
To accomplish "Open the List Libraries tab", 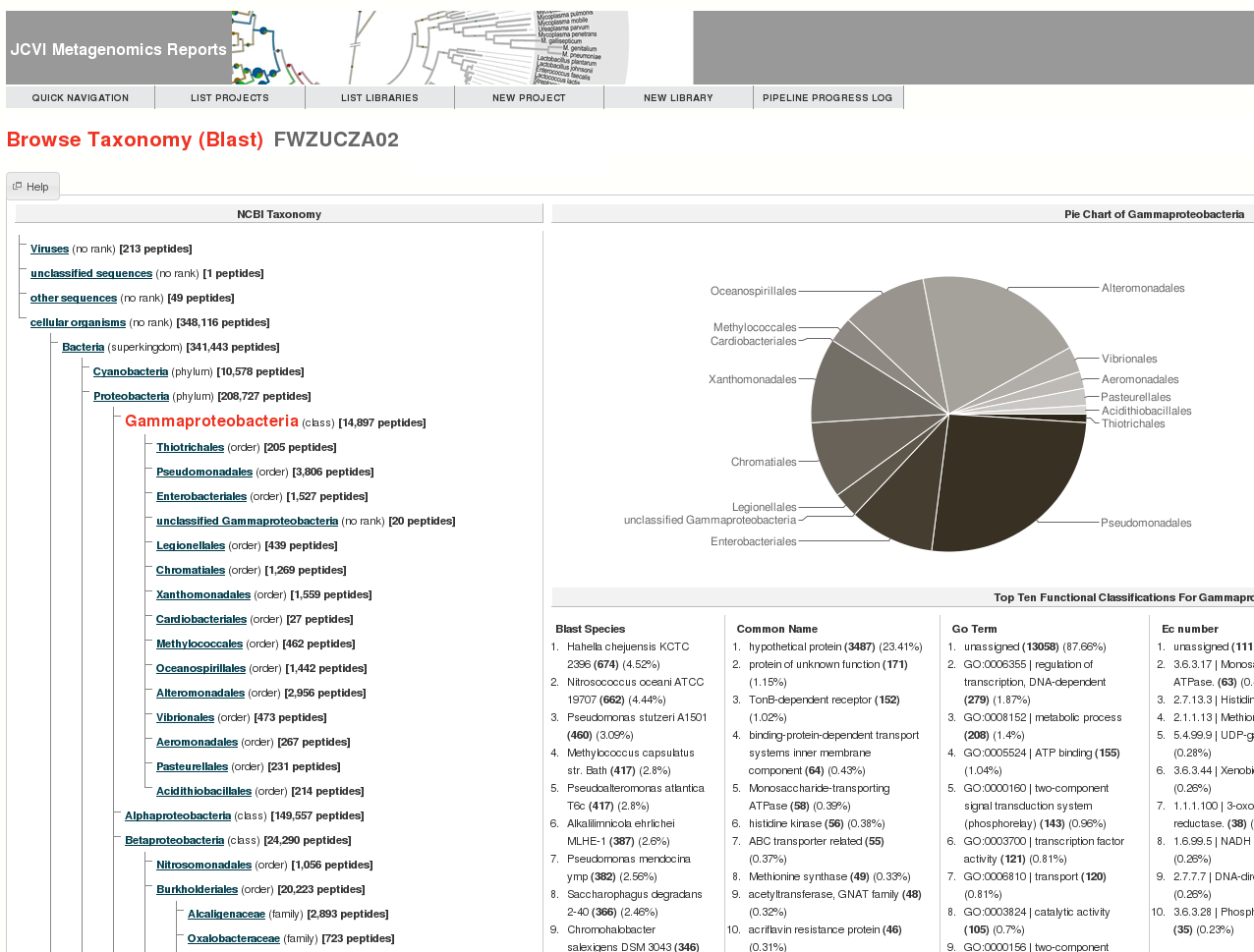I will pyautogui.click(x=378, y=96).
